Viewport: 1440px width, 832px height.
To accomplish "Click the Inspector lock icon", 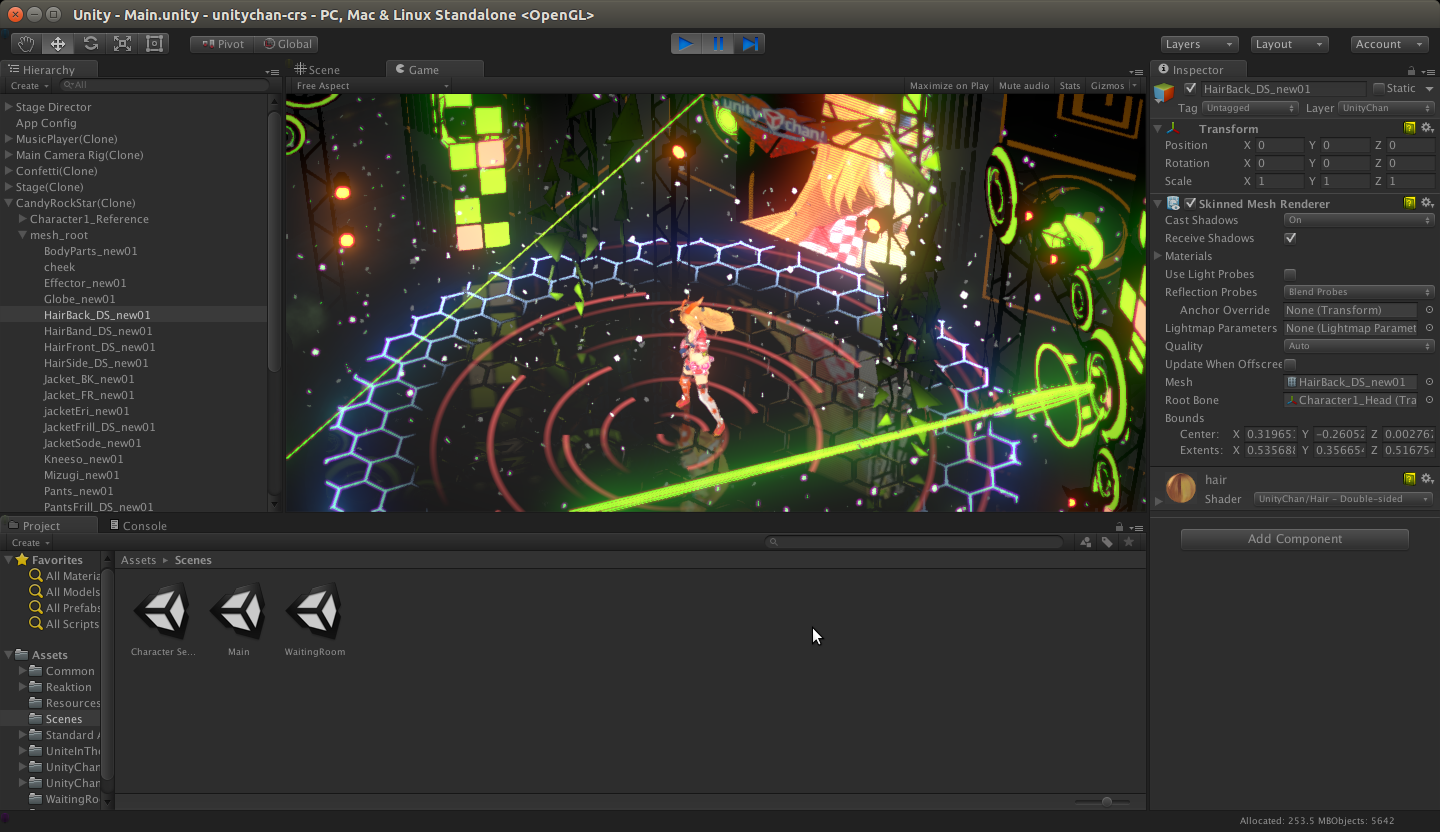I will (1410, 70).
